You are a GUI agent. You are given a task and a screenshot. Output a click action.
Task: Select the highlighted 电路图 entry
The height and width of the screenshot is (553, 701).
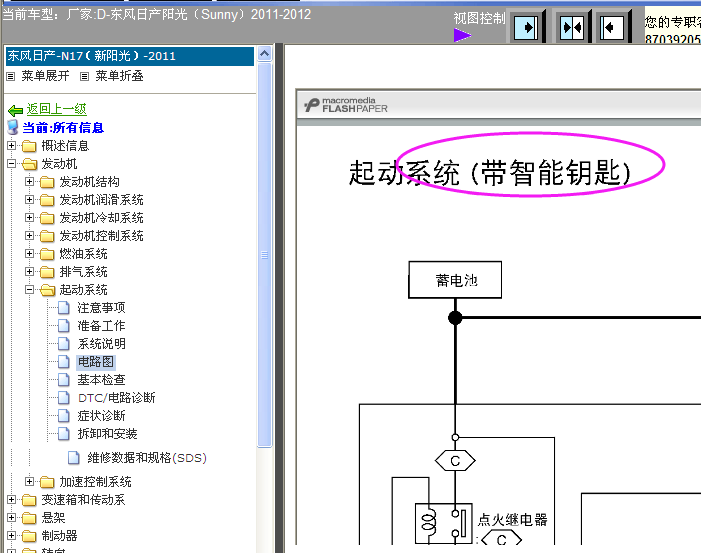pos(96,362)
